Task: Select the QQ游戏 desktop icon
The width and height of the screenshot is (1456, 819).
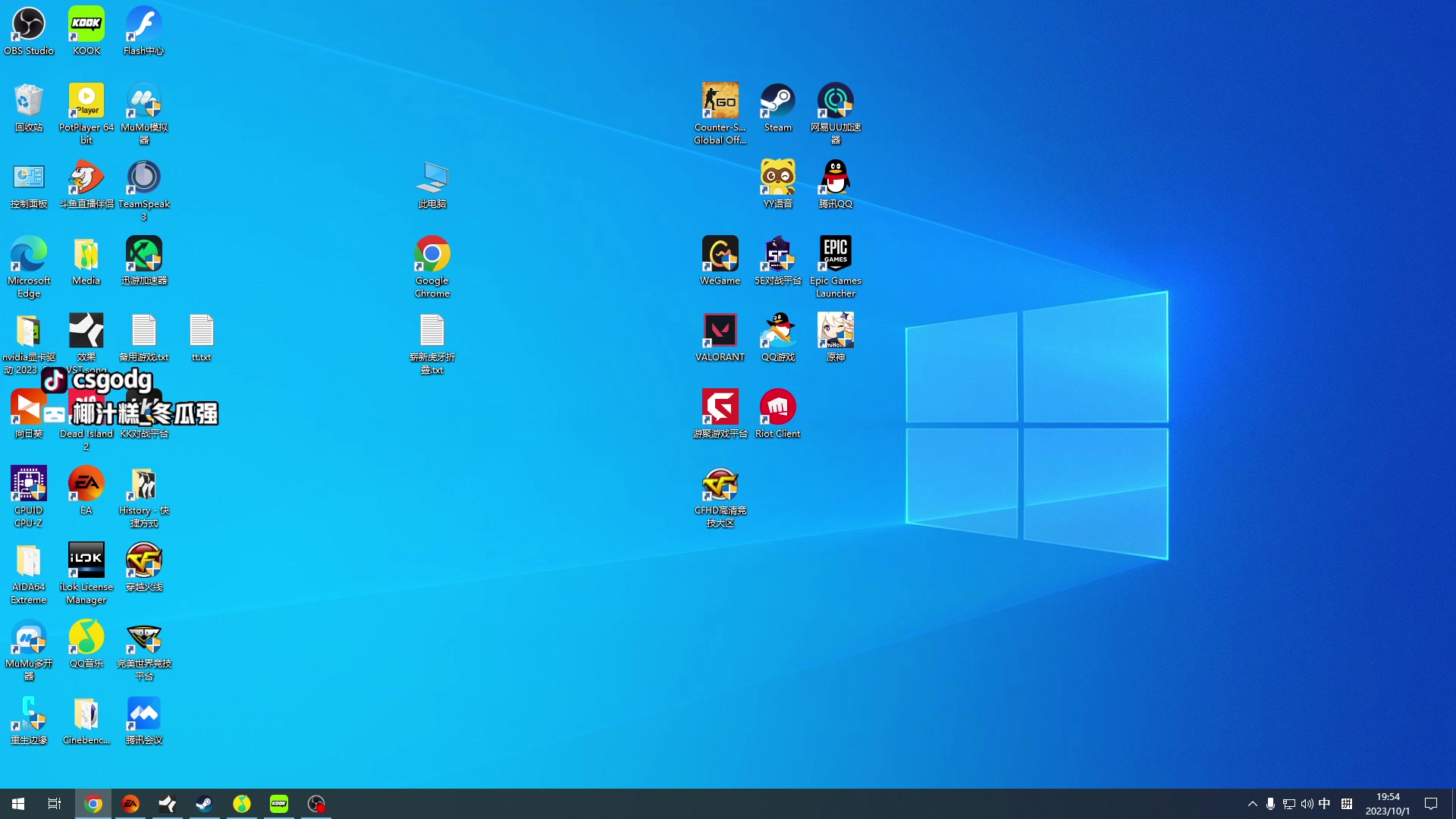Action: [x=778, y=337]
